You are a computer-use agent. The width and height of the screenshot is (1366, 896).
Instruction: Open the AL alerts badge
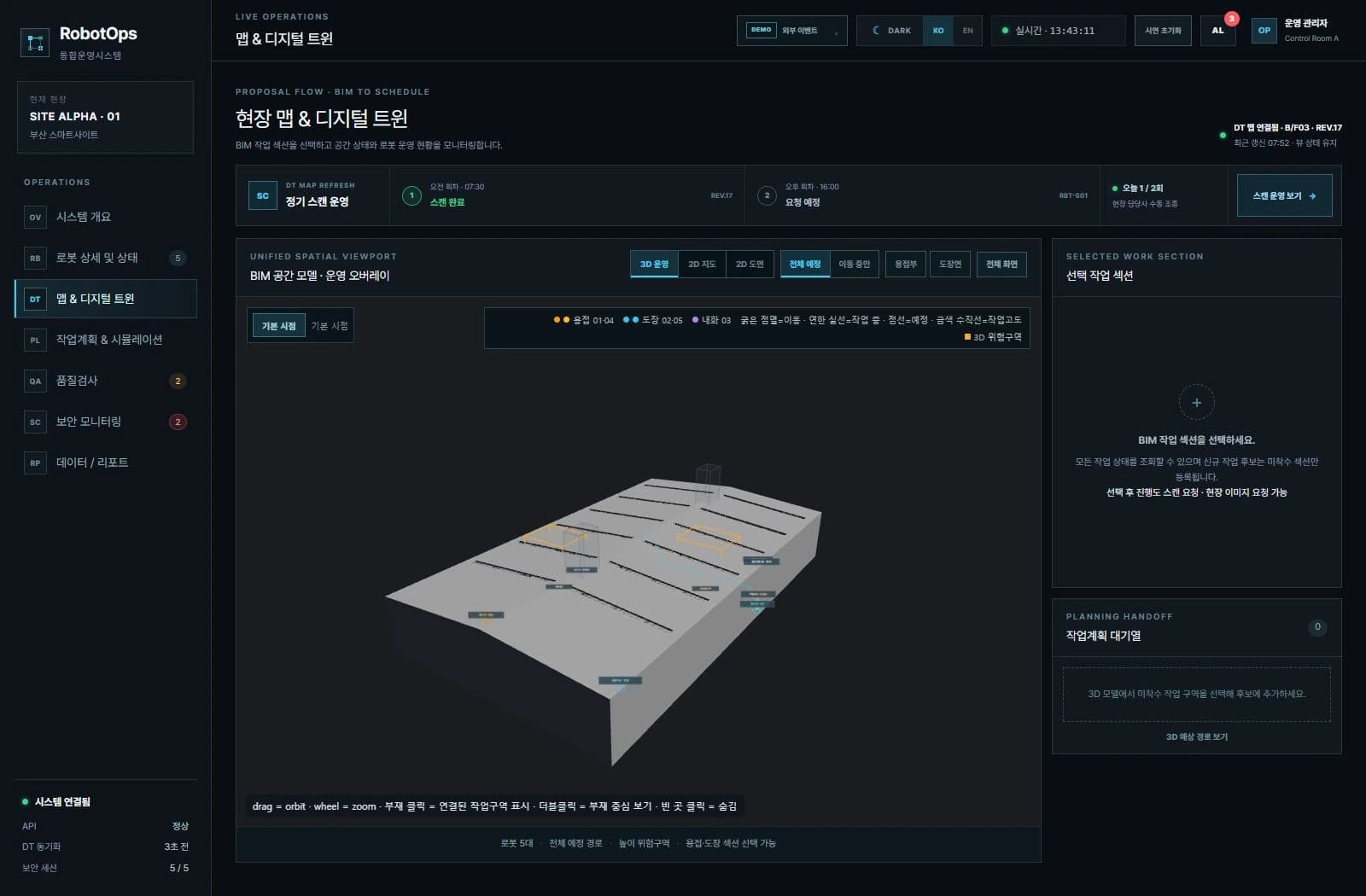tap(1217, 31)
